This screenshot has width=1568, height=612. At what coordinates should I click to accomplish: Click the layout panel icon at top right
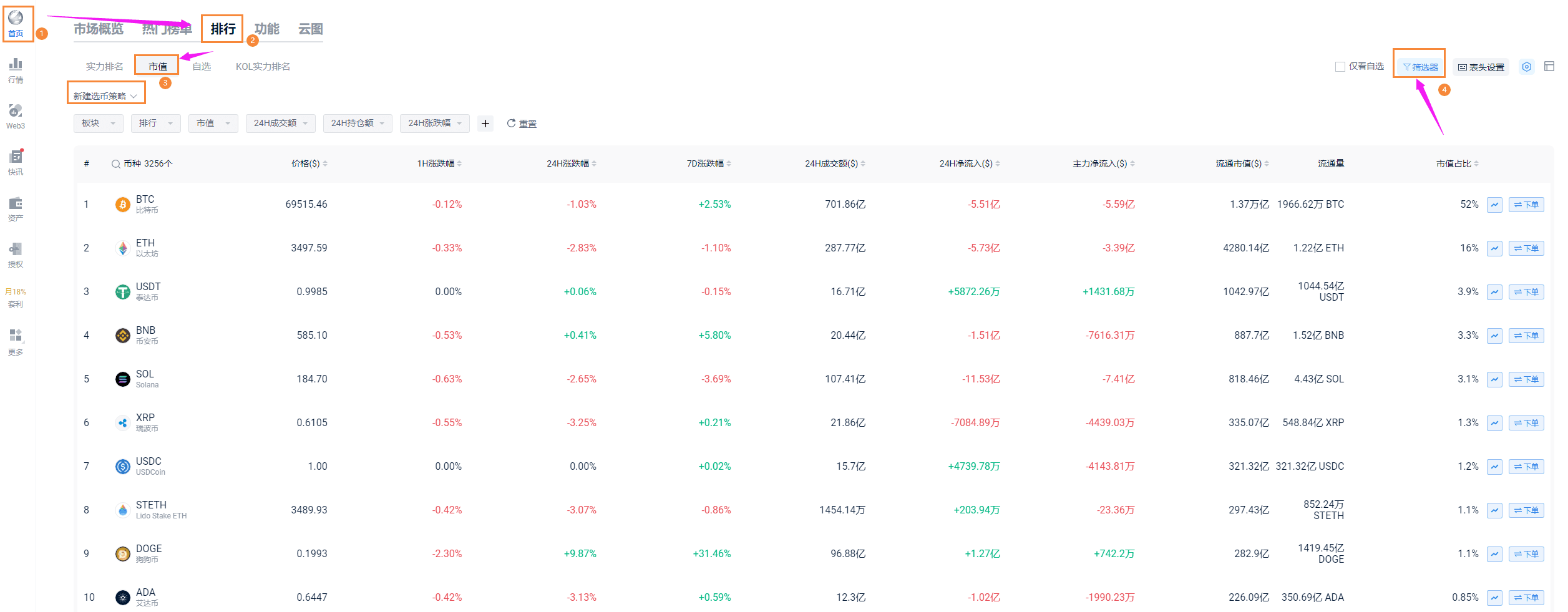tap(1549, 66)
